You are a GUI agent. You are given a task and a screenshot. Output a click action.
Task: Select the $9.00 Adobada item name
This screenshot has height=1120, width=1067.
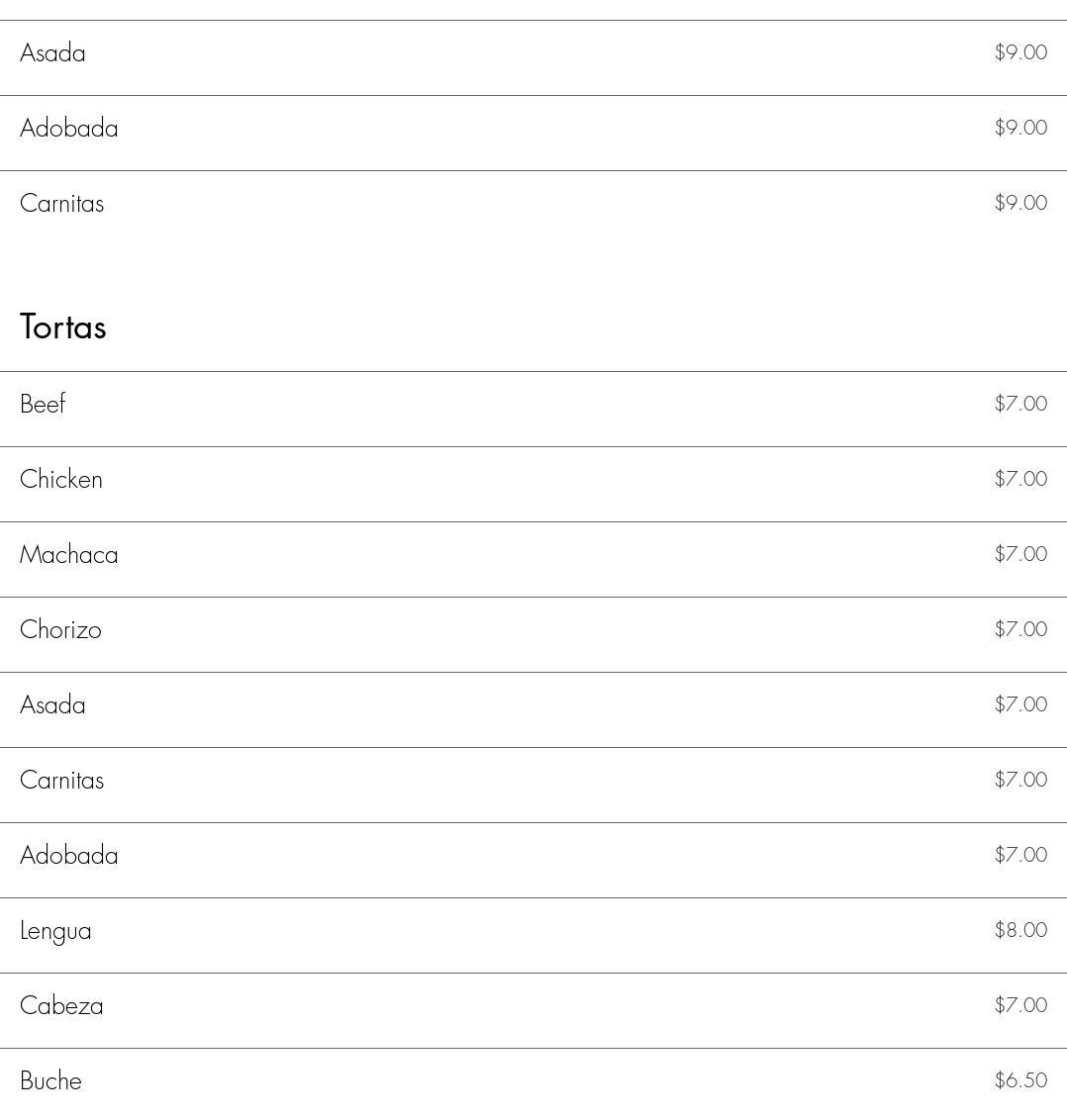69,128
